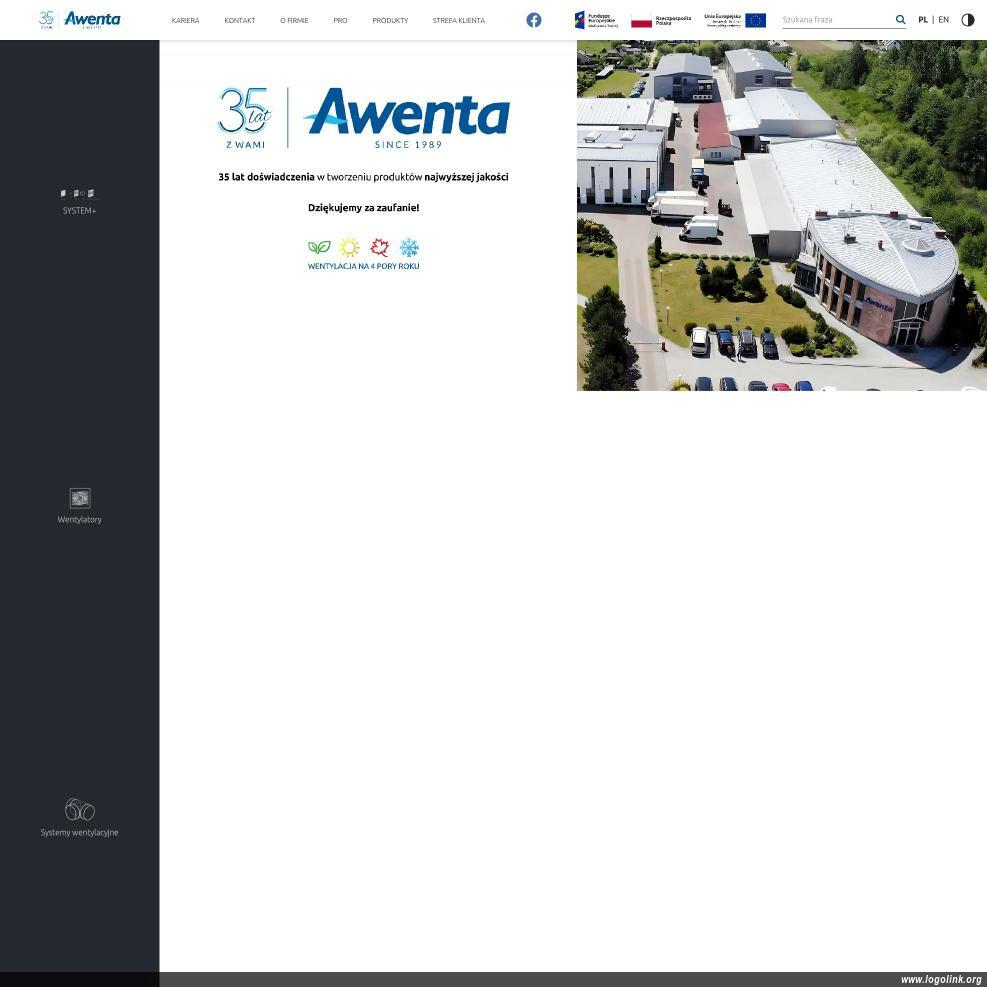Click the large 35 lat Awenta banner logo

(364, 118)
